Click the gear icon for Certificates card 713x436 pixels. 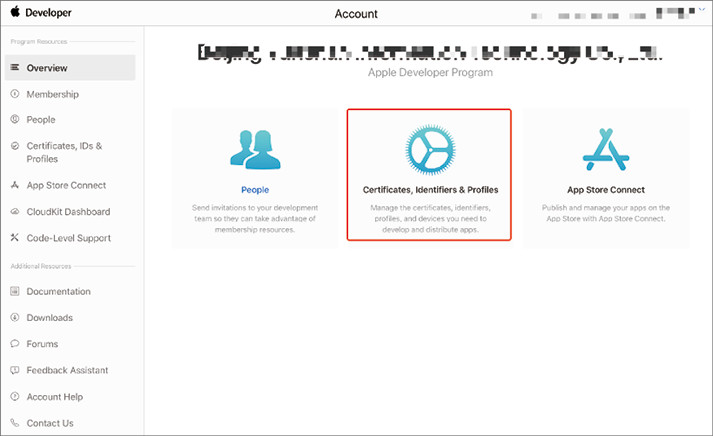coord(429,149)
